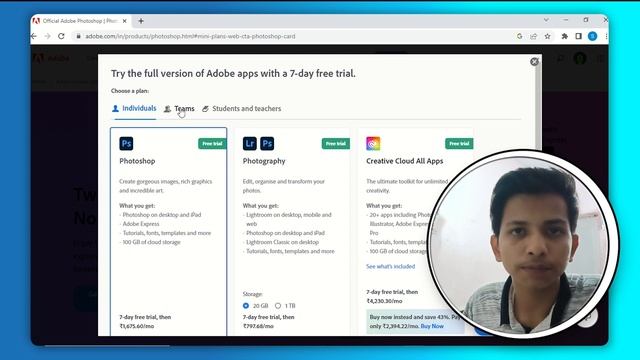Open the Chrome three-dot menu
This screenshot has width=640, height=360.
tap(606, 36)
